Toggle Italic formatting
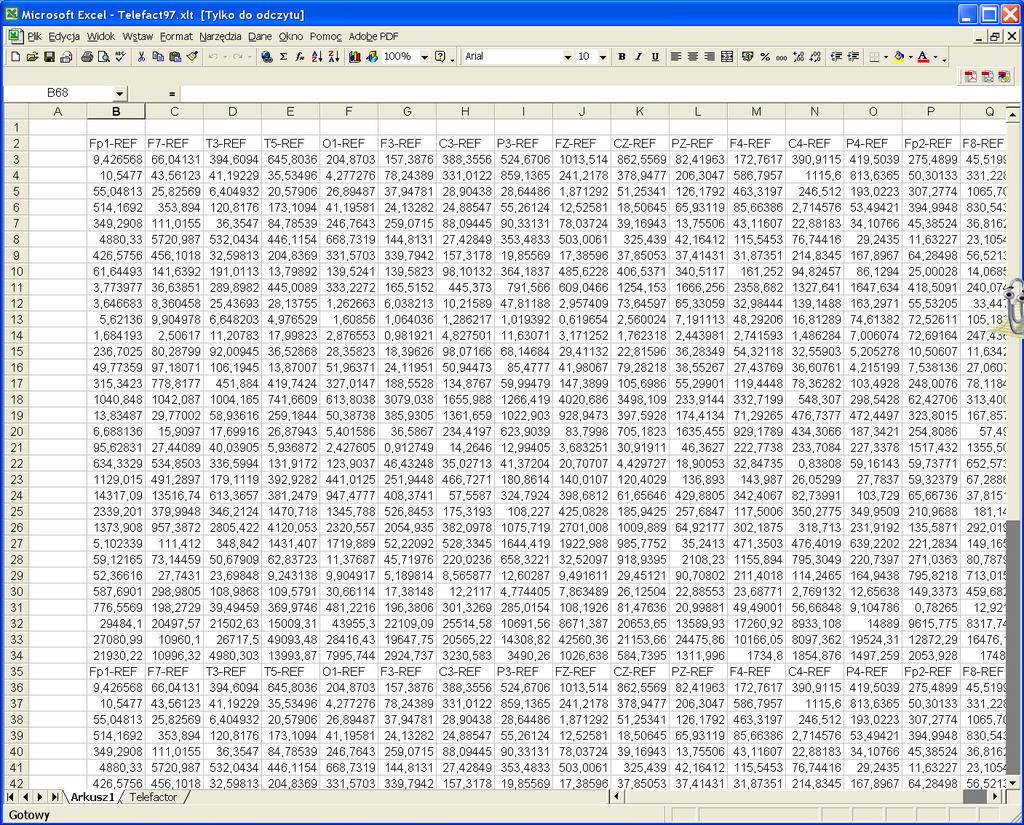The height and width of the screenshot is (825, 1024). point(638,57)
